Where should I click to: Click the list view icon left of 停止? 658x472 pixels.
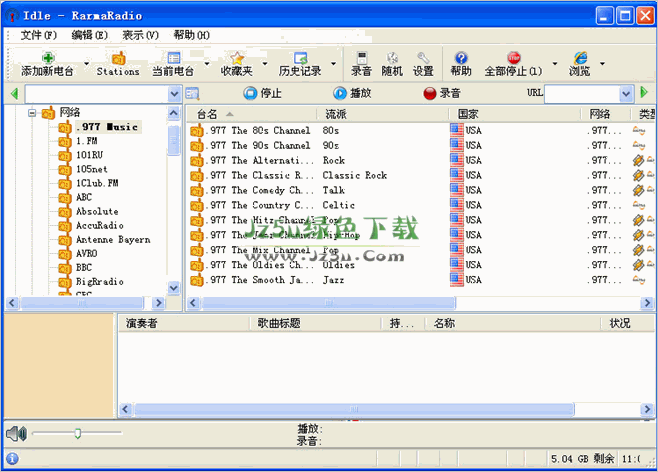pyautogui.click(x=192, y=93)
